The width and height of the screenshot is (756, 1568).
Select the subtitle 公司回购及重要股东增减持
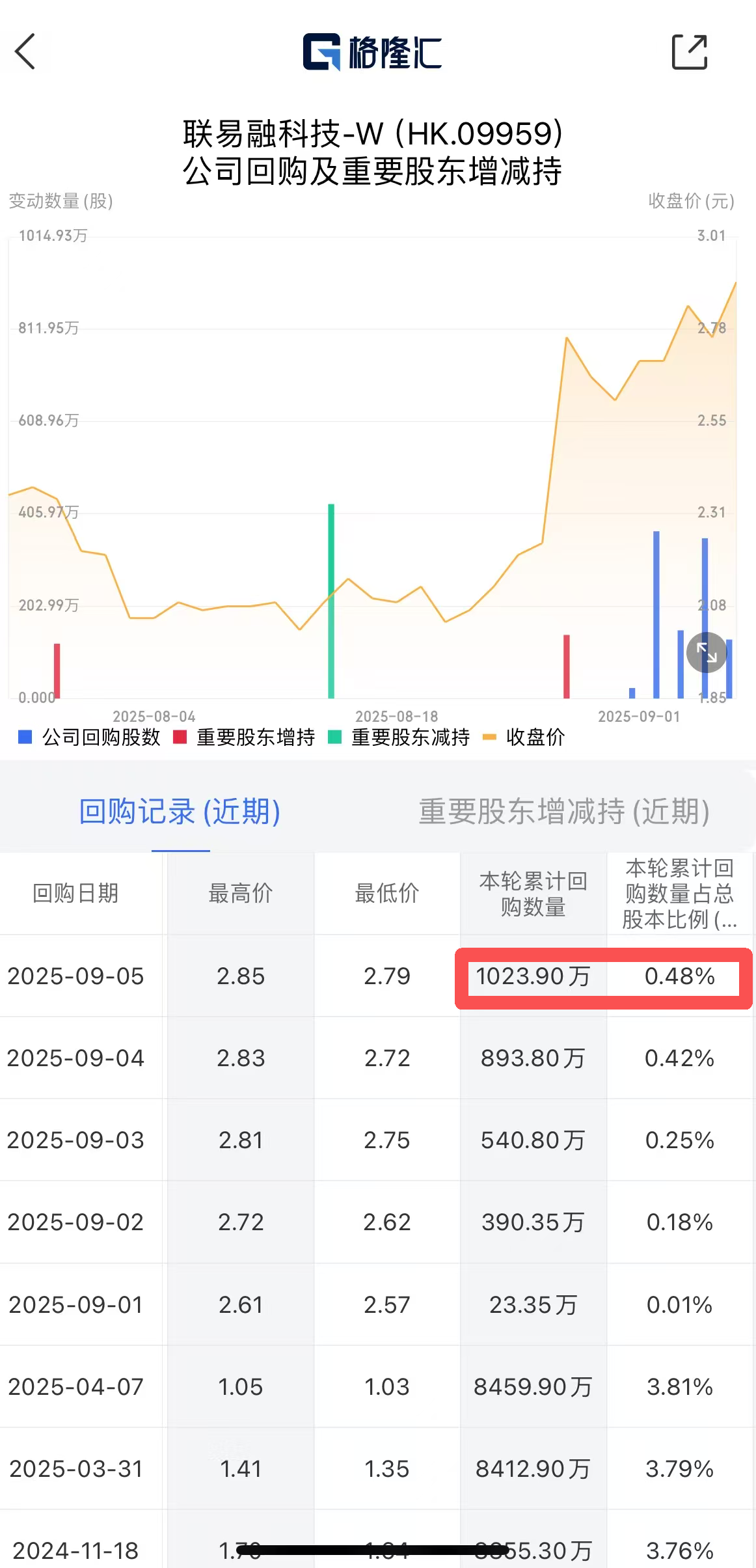click(373, 171)
